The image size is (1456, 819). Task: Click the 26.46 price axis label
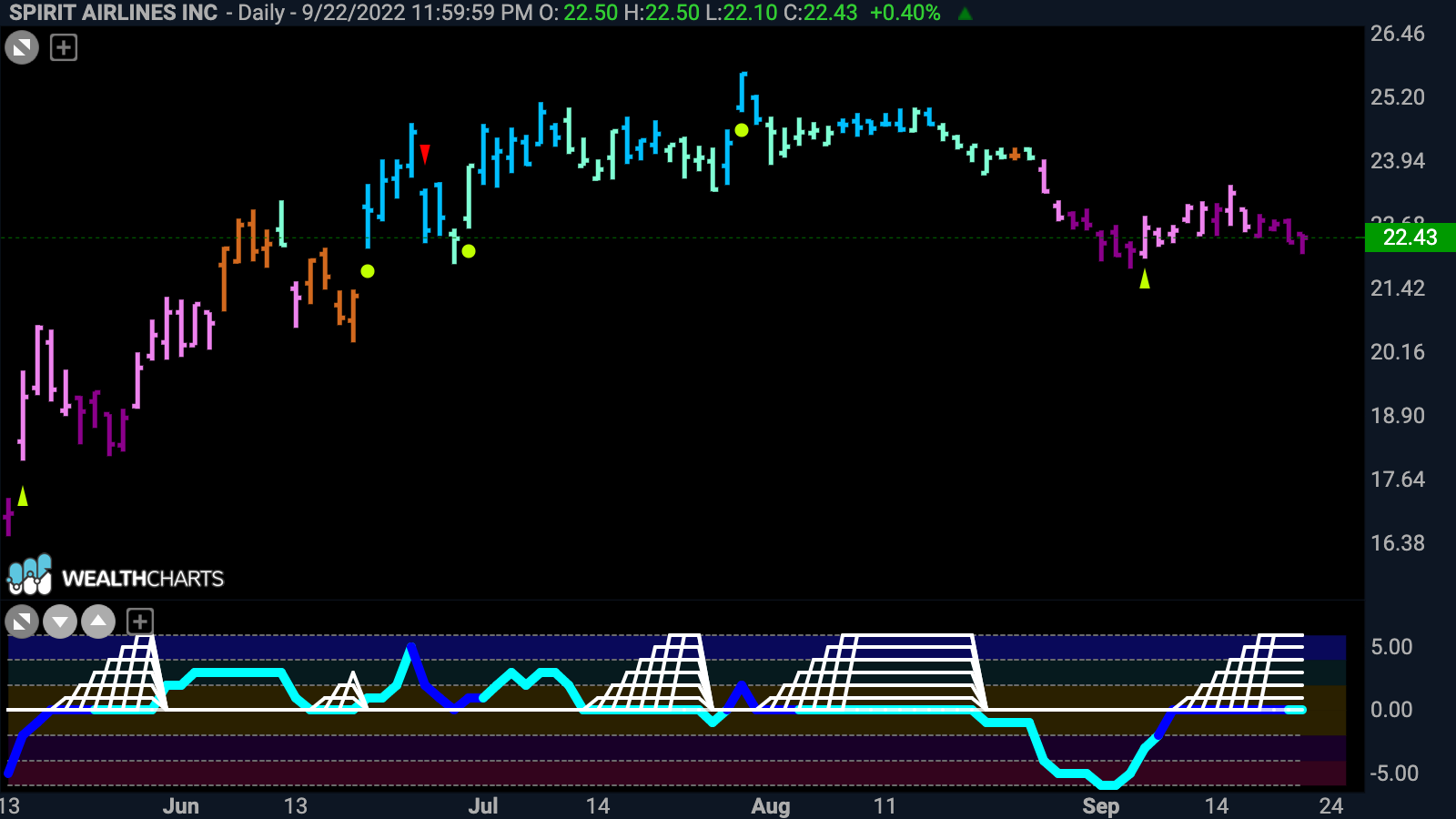click(x=1398, y=34)
